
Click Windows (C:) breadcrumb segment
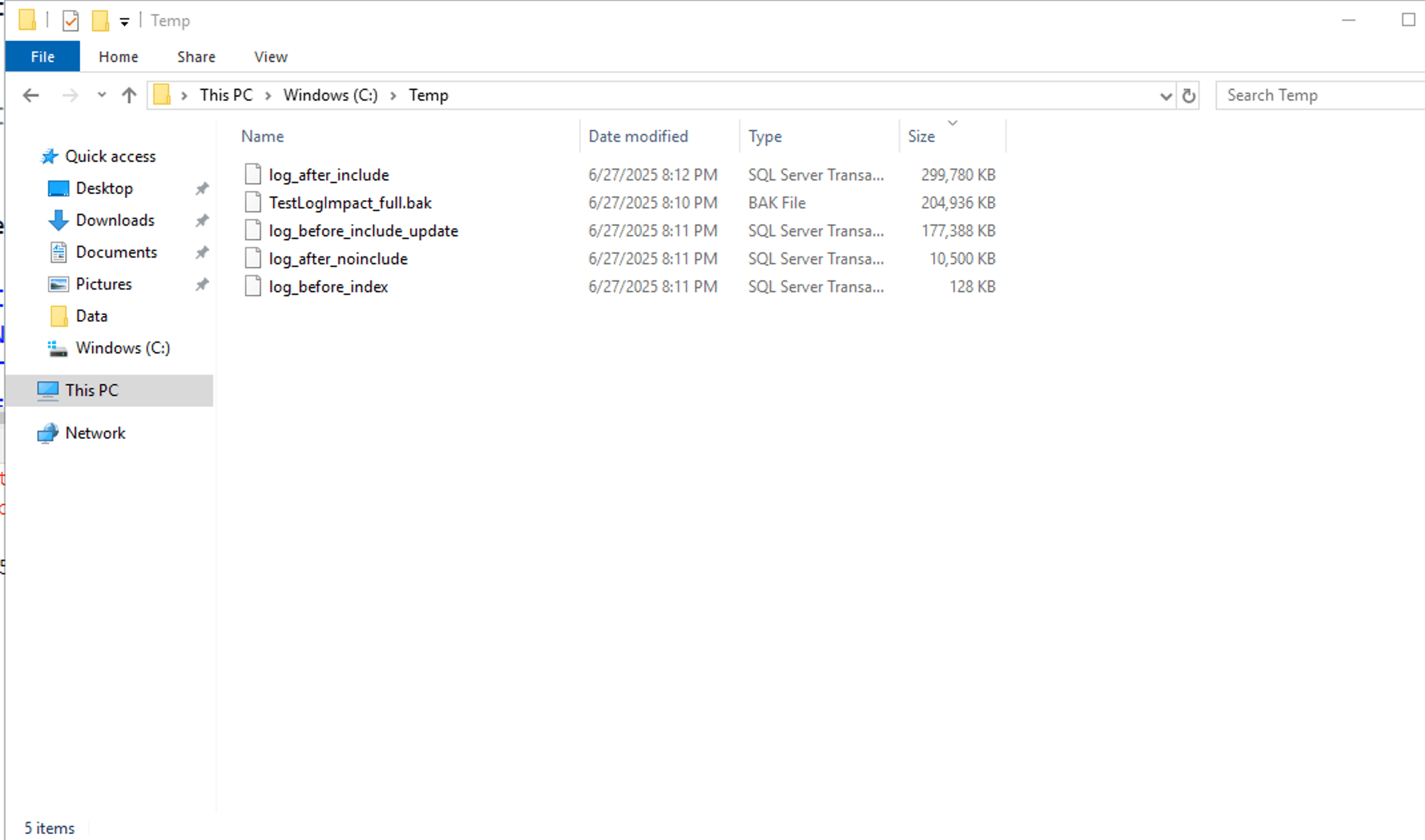pyautogui.click(x=330, y=95)
